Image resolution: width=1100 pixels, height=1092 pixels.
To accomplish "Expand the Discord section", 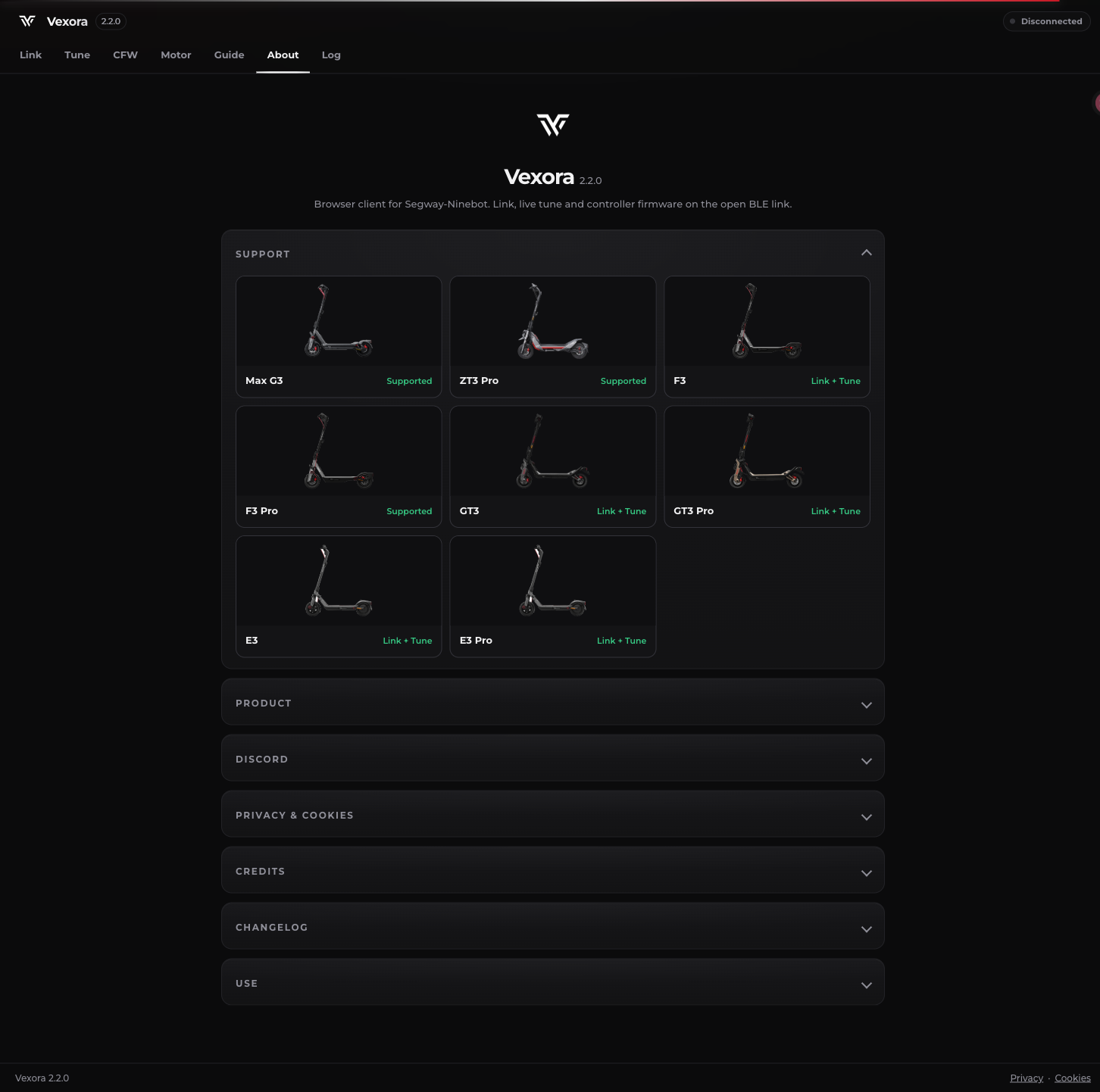I will coord(553,759).
